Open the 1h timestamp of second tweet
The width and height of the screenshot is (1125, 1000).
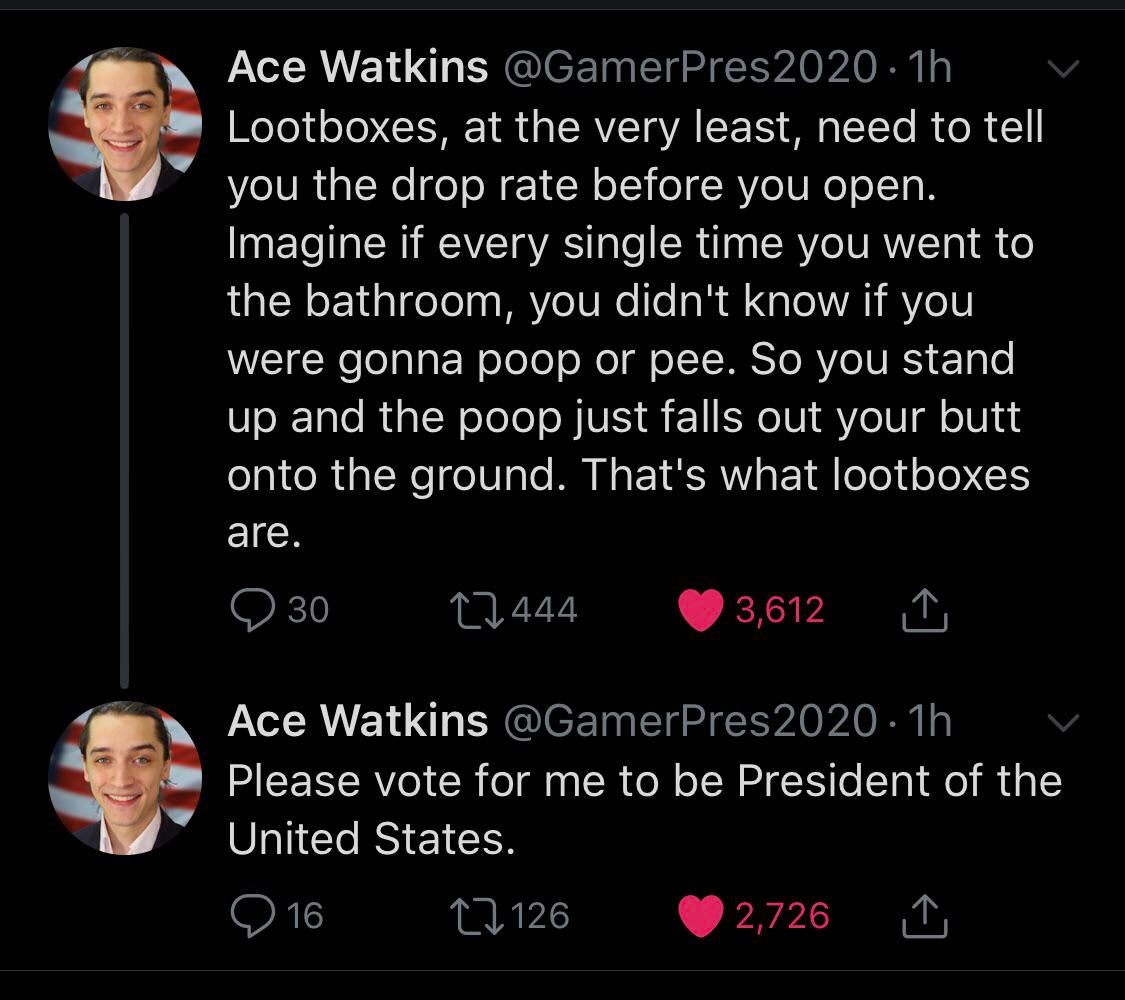coord(929,720)
